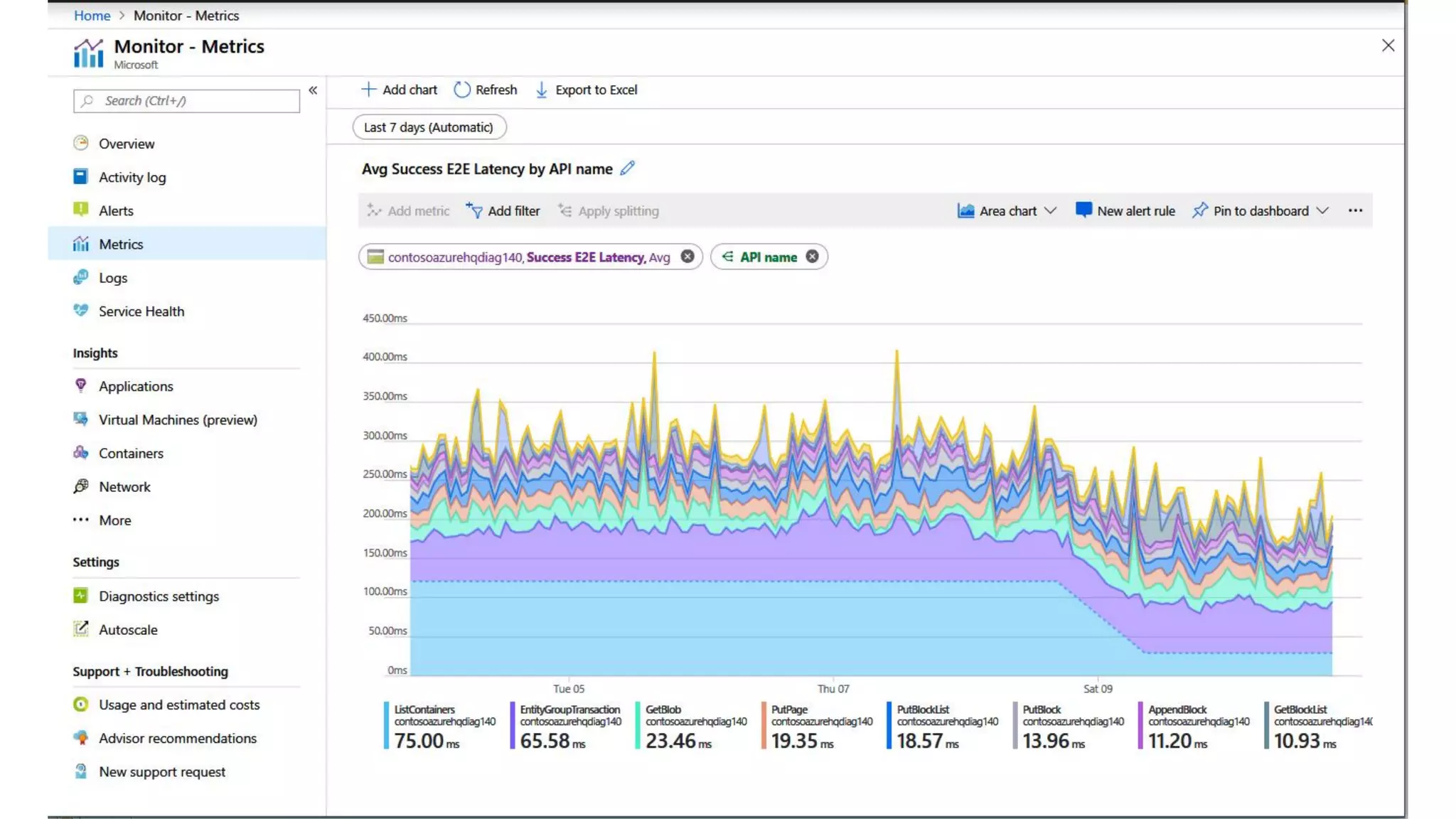The width and height of the screenshot is (1456, 819).
Task: Open the Activity log menu item
Action: coord(132,177)
